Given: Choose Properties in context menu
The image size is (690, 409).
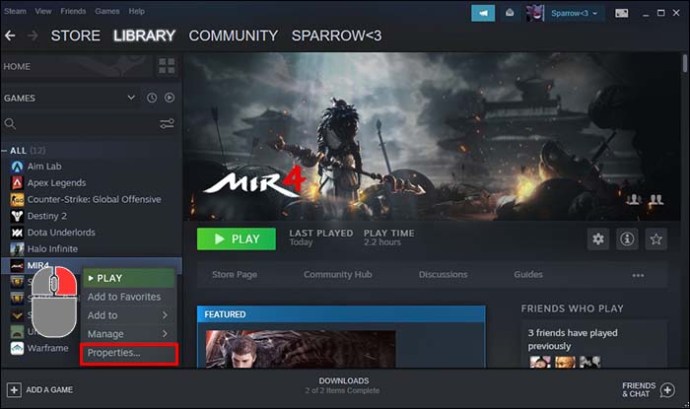Looking at the screenshot, I should tap(129, 354).
